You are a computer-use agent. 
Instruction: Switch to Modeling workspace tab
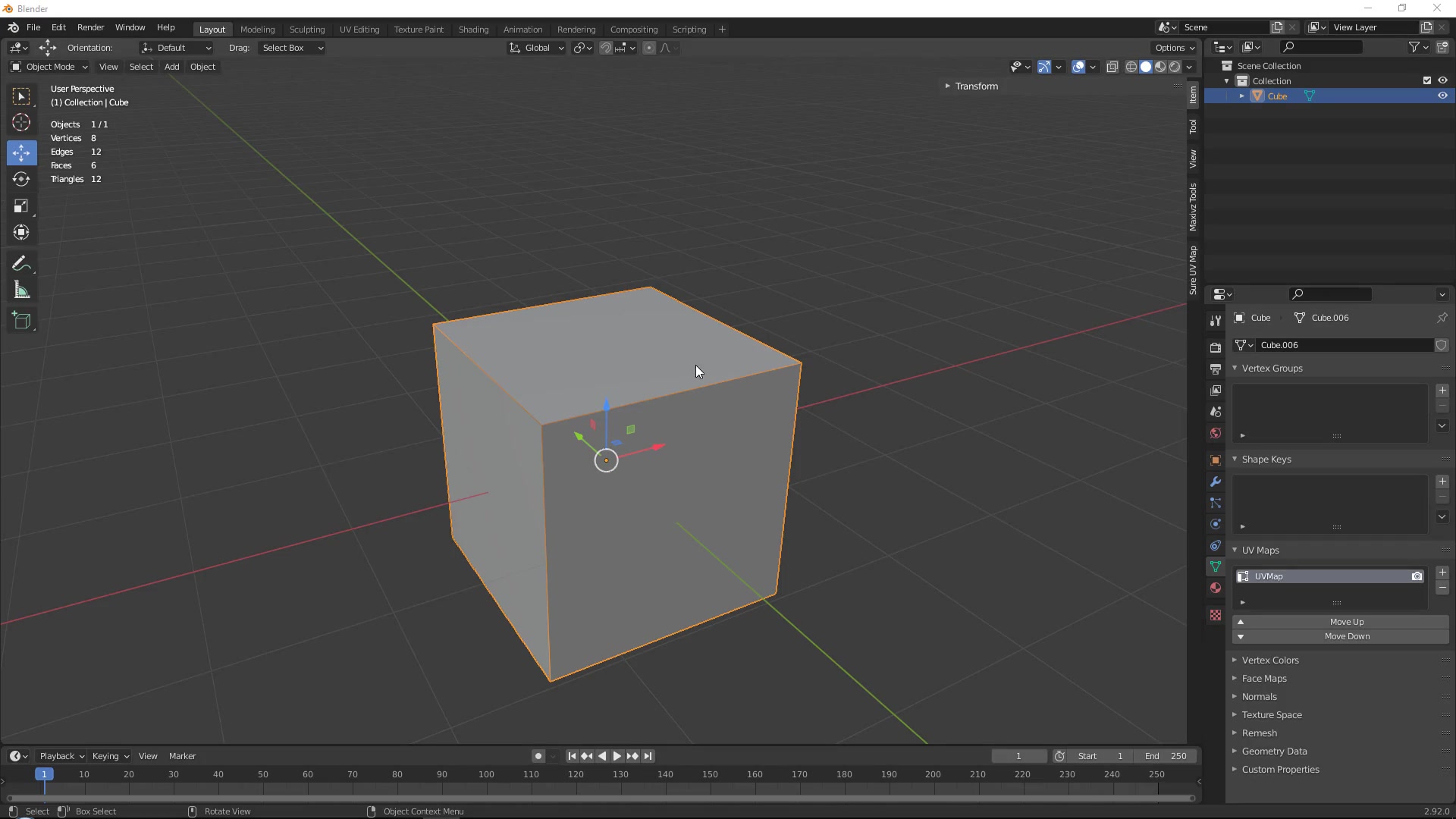257,30
